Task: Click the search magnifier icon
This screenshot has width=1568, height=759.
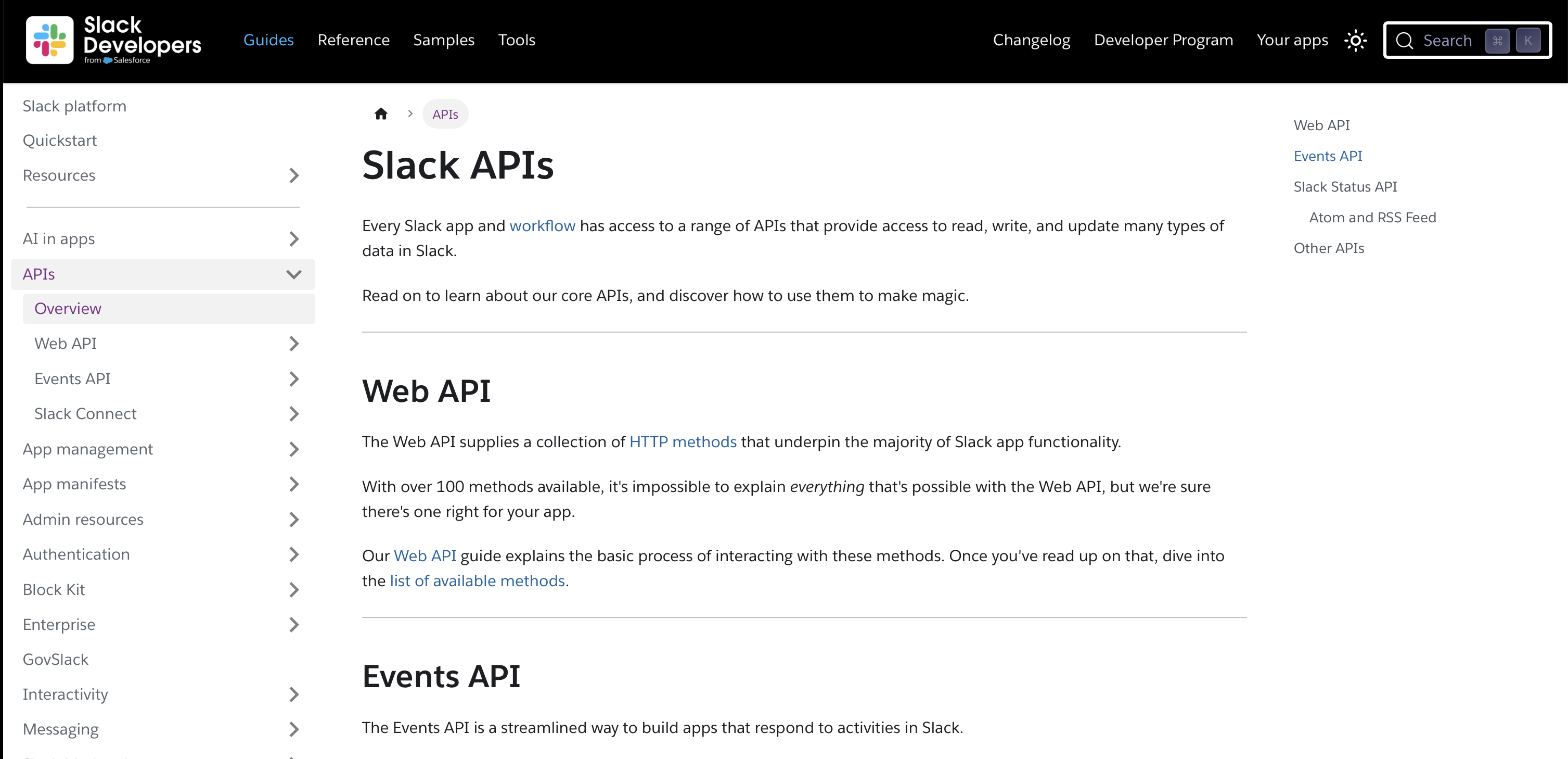Action: pos(1404,40)
